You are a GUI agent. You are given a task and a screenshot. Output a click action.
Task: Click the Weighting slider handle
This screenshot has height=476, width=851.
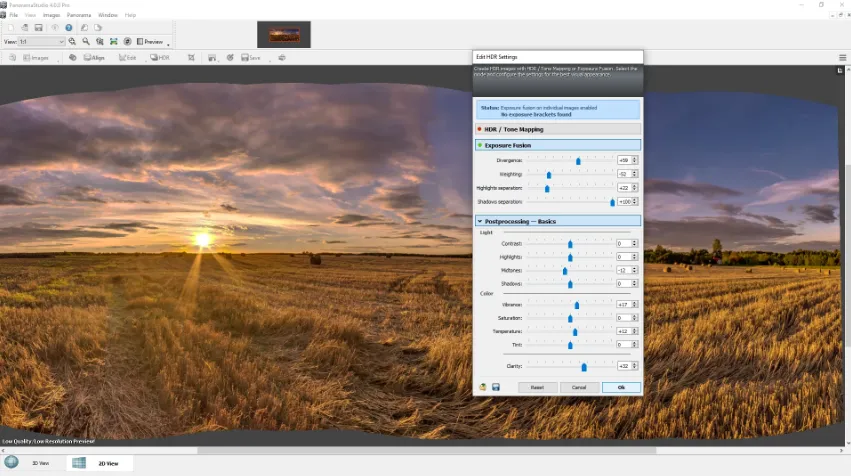[549, 175]
